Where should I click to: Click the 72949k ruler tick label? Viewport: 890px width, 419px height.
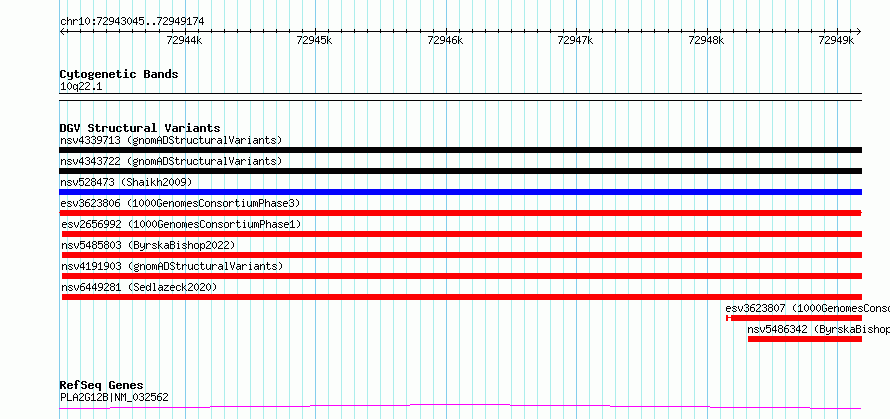click(x=837, y=40)
